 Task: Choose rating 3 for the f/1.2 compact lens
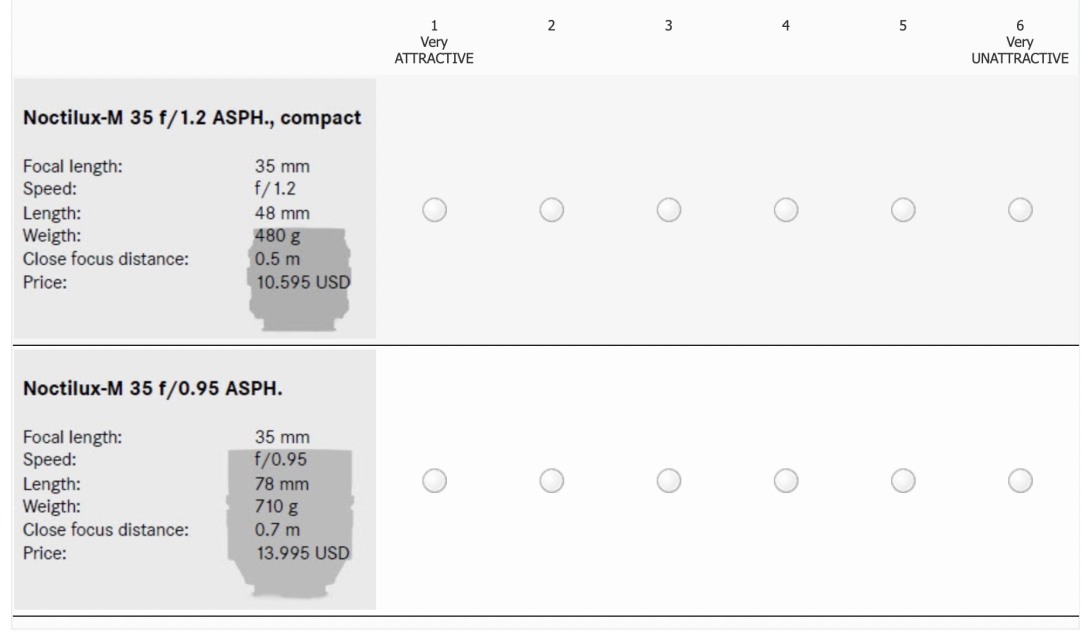pos(668,210)
